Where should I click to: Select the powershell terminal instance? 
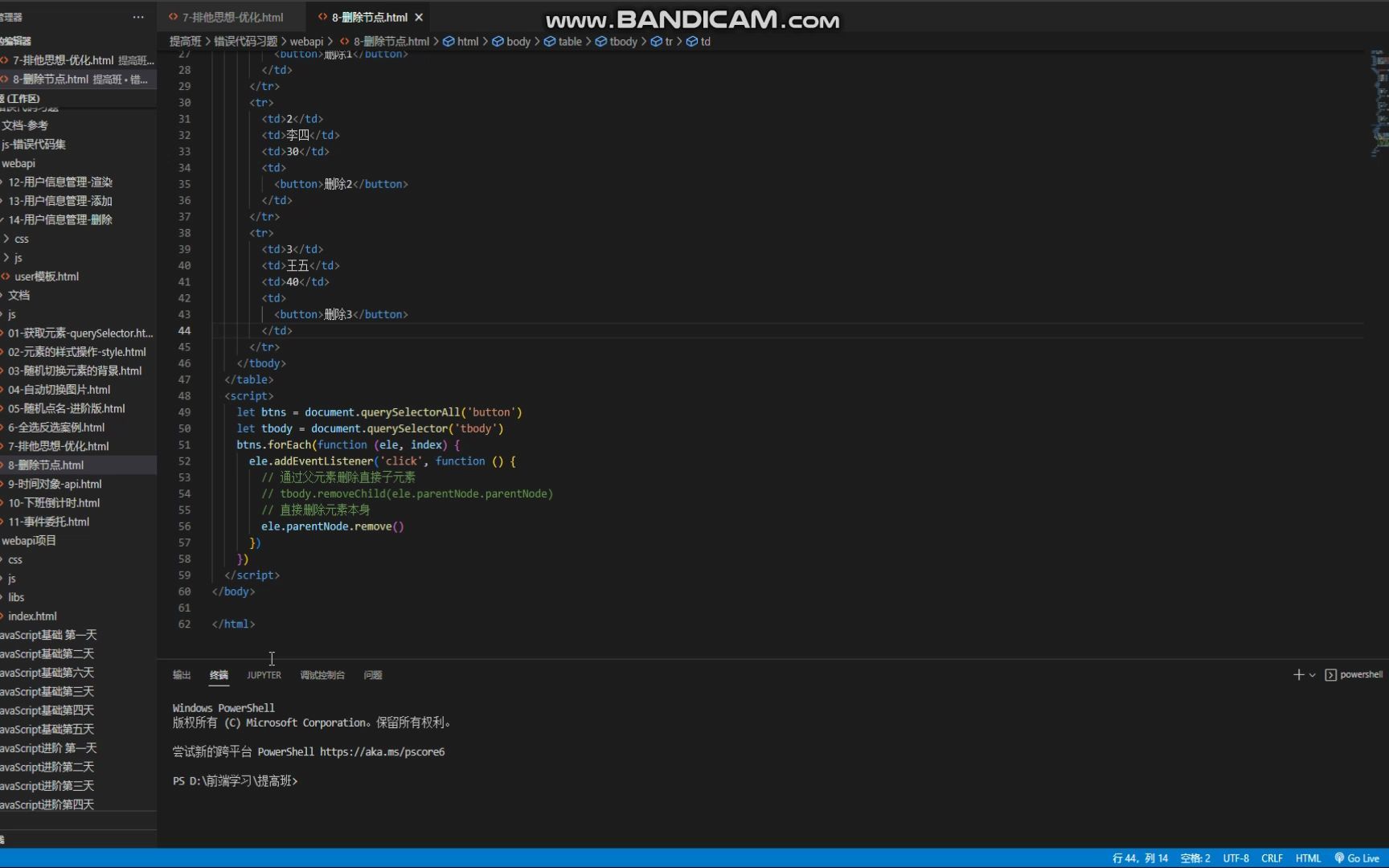point(1354,675)
